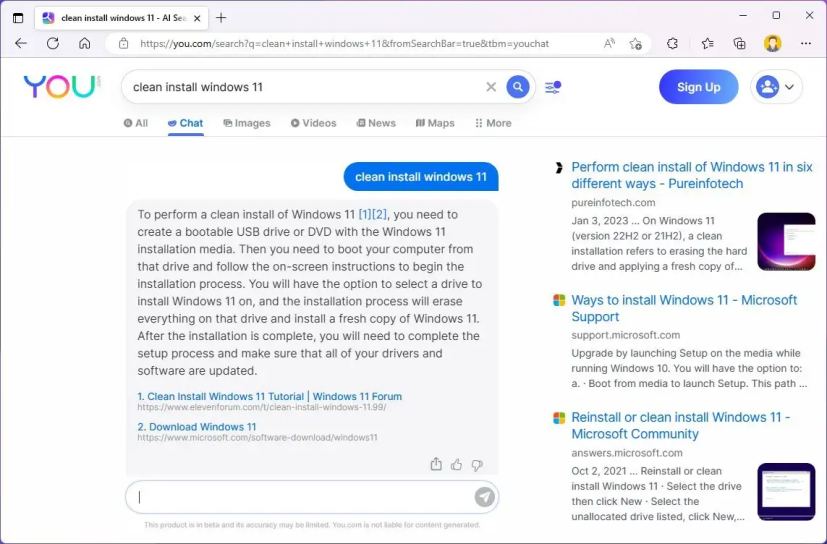
Task: Add this page to favorites
Action: (x=636, y=43)
